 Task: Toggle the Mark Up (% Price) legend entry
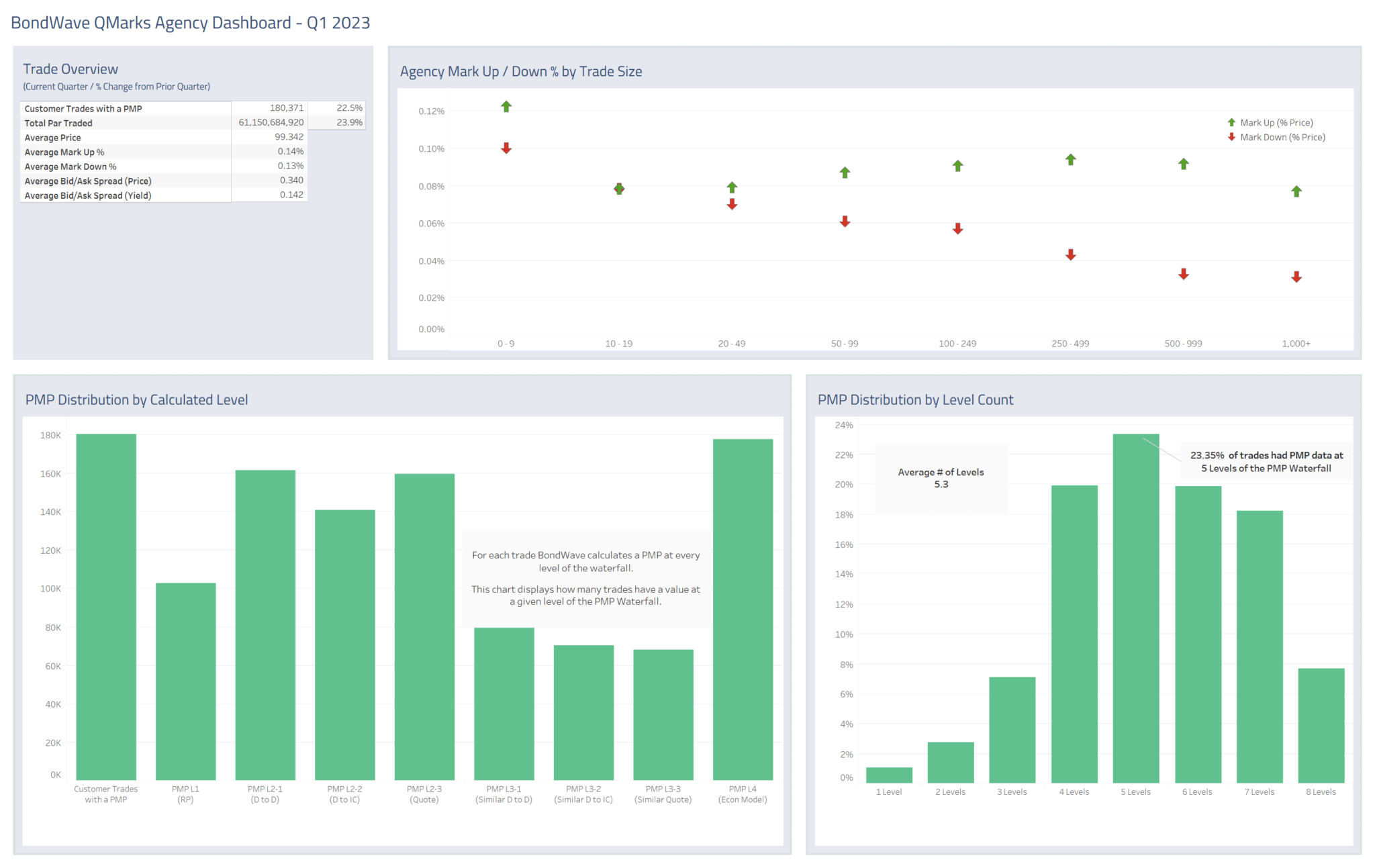pyautogui.click(x=1276, y=122)
